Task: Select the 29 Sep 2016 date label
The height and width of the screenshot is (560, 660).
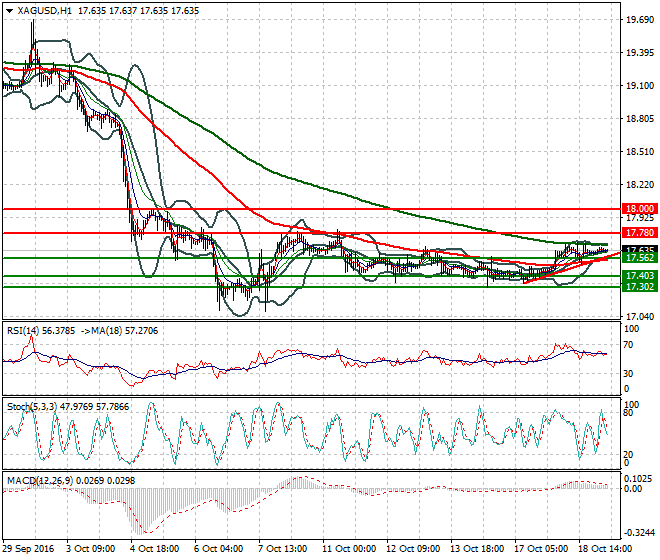Action: (29, 549)
